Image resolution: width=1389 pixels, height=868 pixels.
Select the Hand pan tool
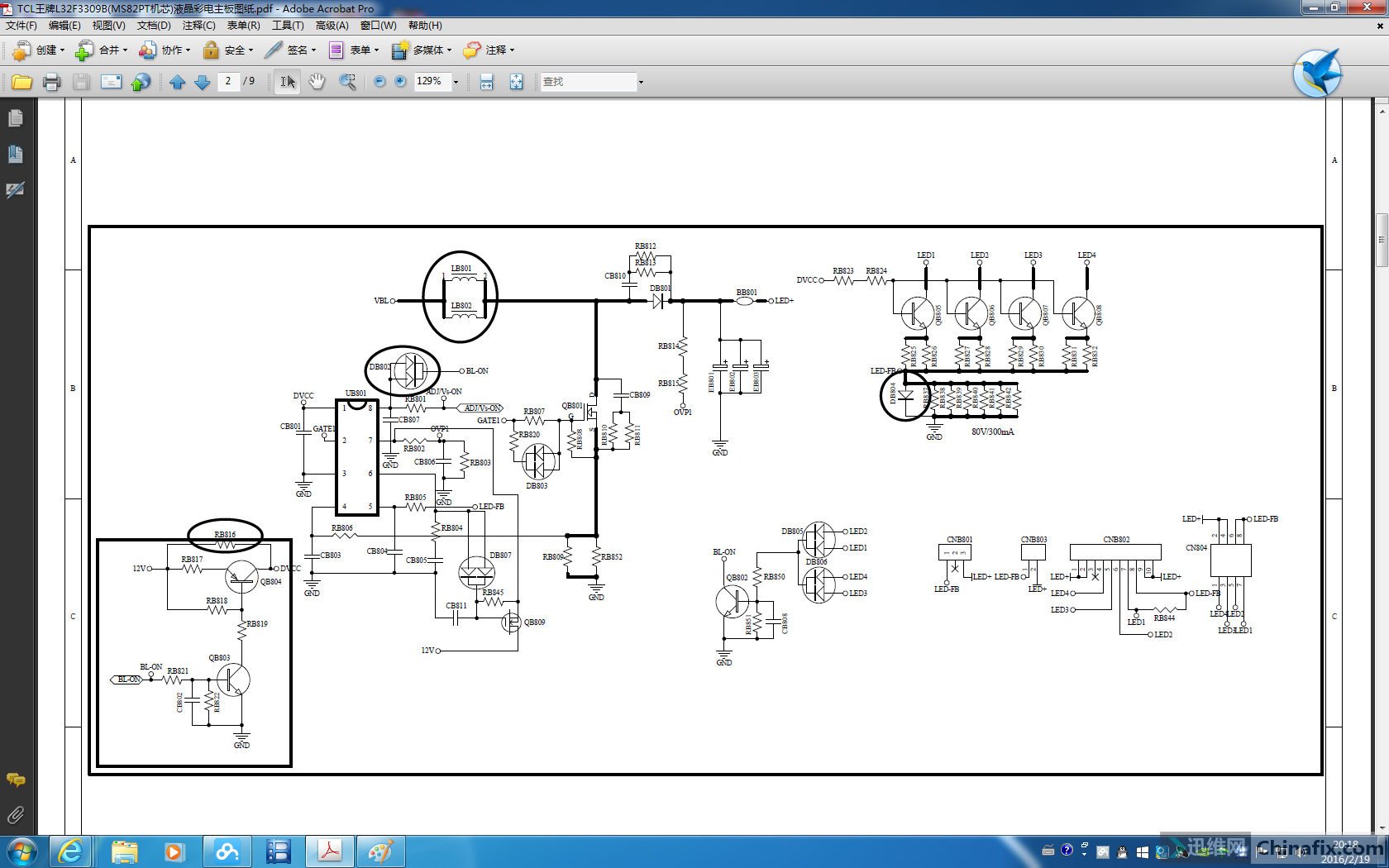pos(317,82)
